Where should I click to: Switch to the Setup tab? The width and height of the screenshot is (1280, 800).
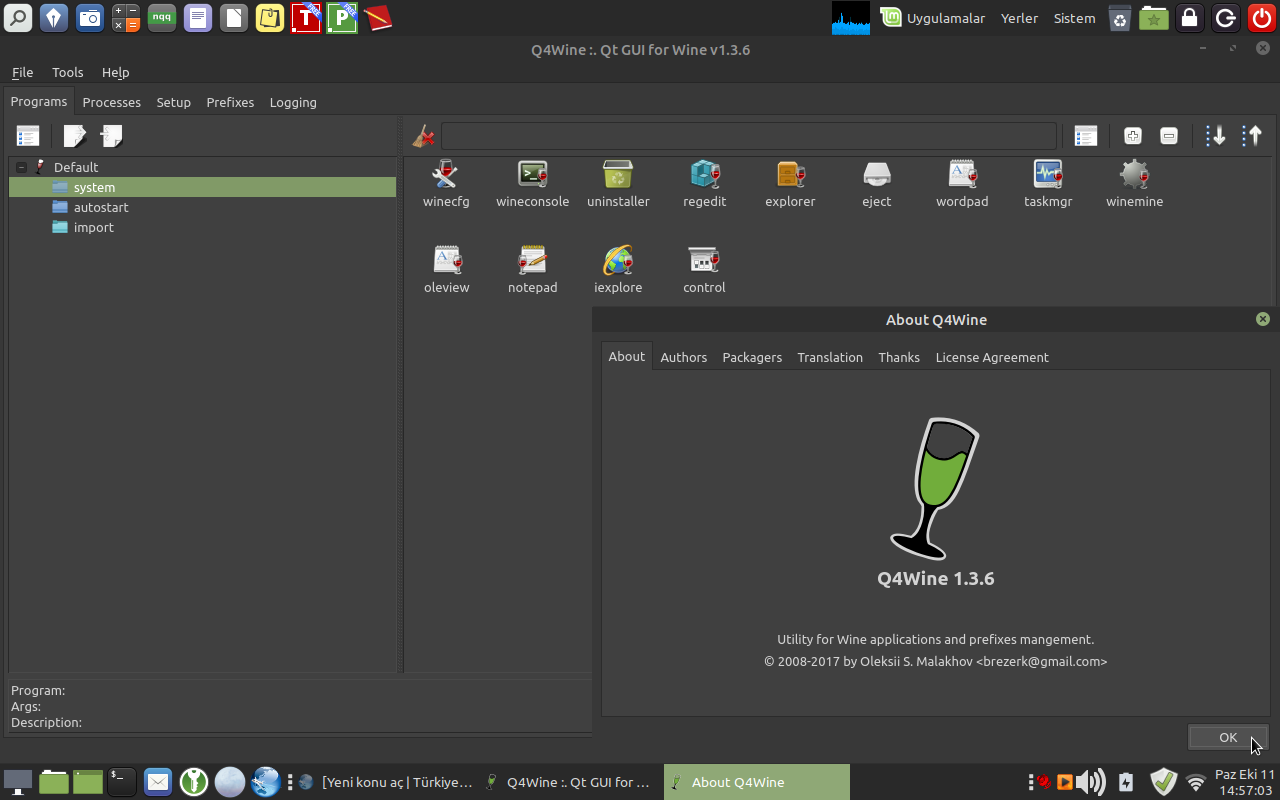click(173, 102)
